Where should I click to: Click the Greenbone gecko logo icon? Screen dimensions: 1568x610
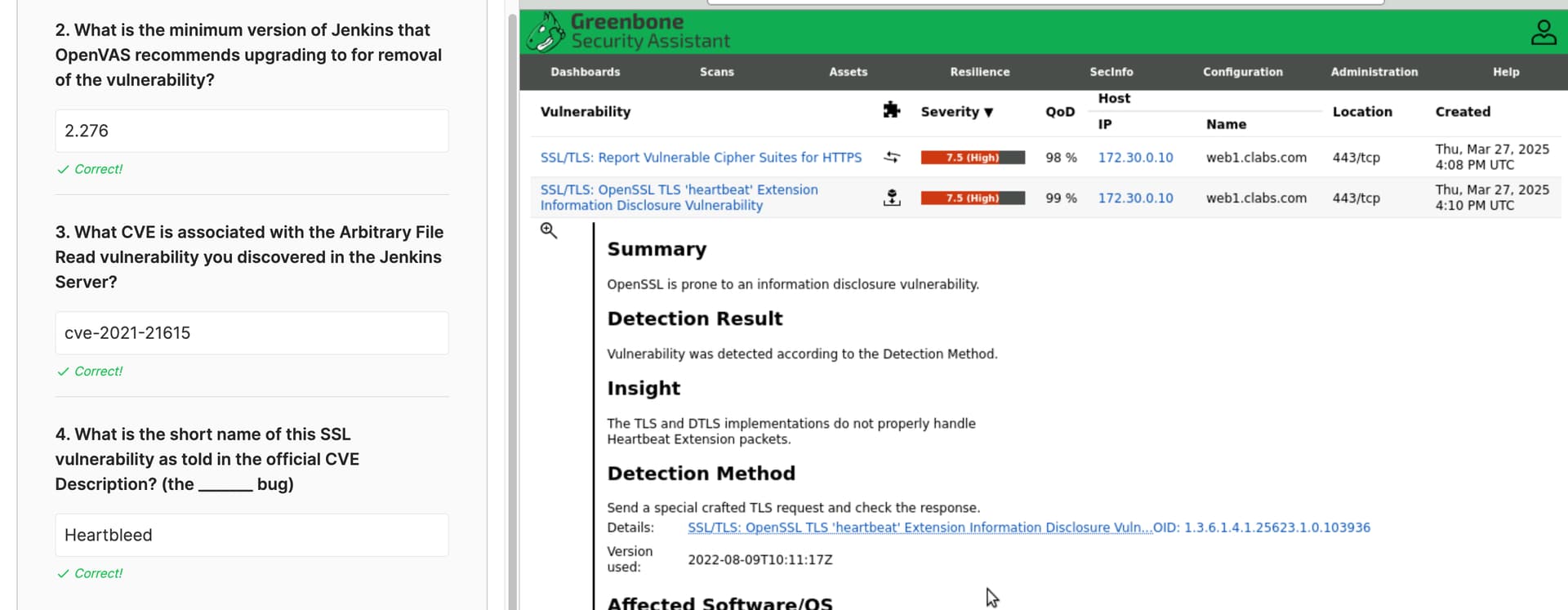[x=546, y=33]
